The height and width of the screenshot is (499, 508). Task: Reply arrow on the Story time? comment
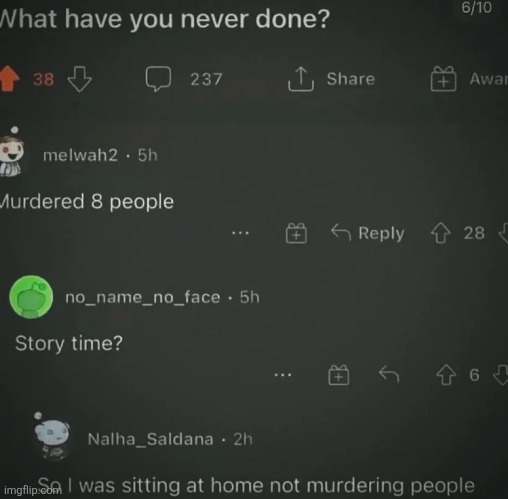click(x=389, y=374)
